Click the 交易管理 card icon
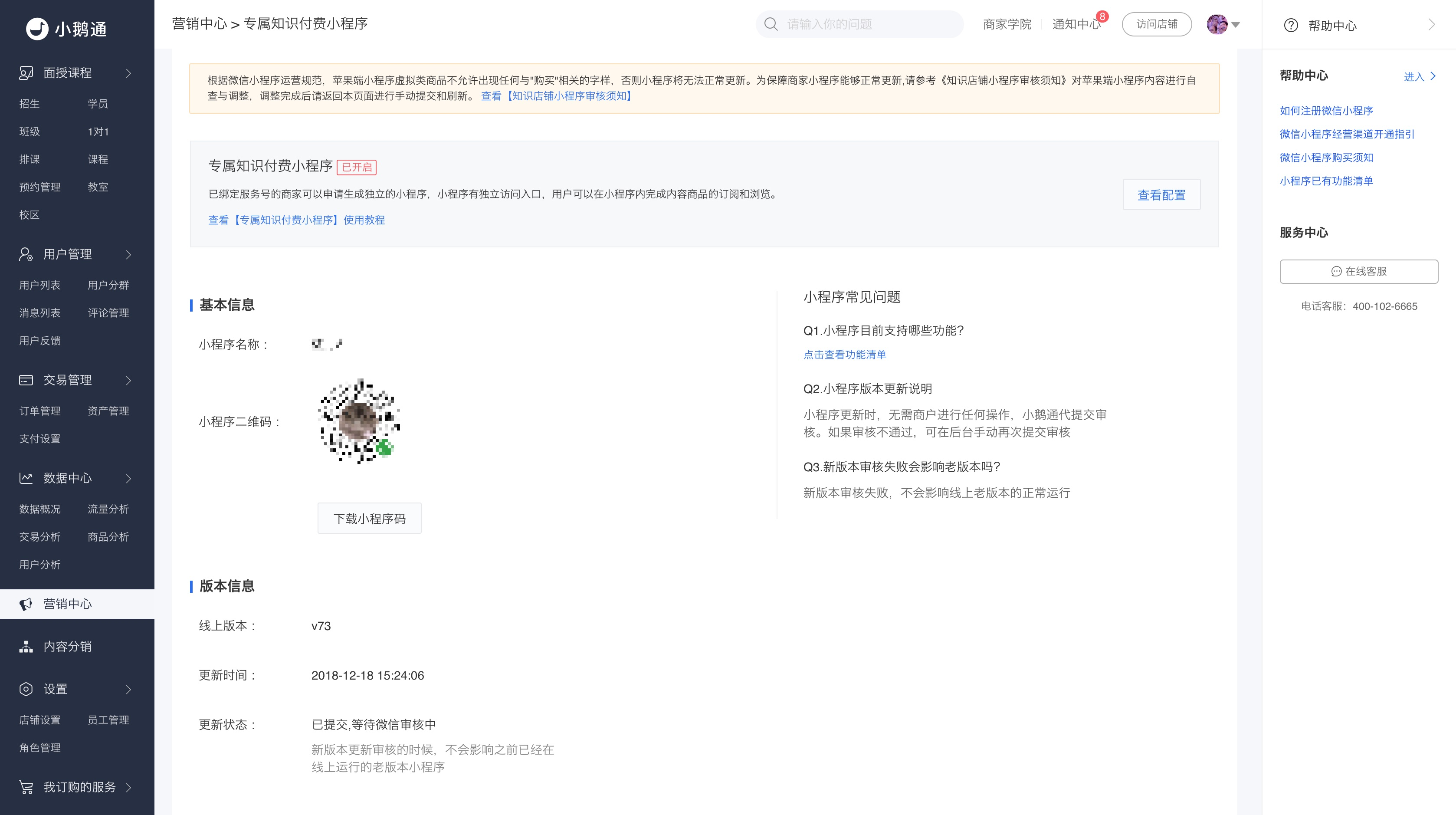 coord(26,380)
